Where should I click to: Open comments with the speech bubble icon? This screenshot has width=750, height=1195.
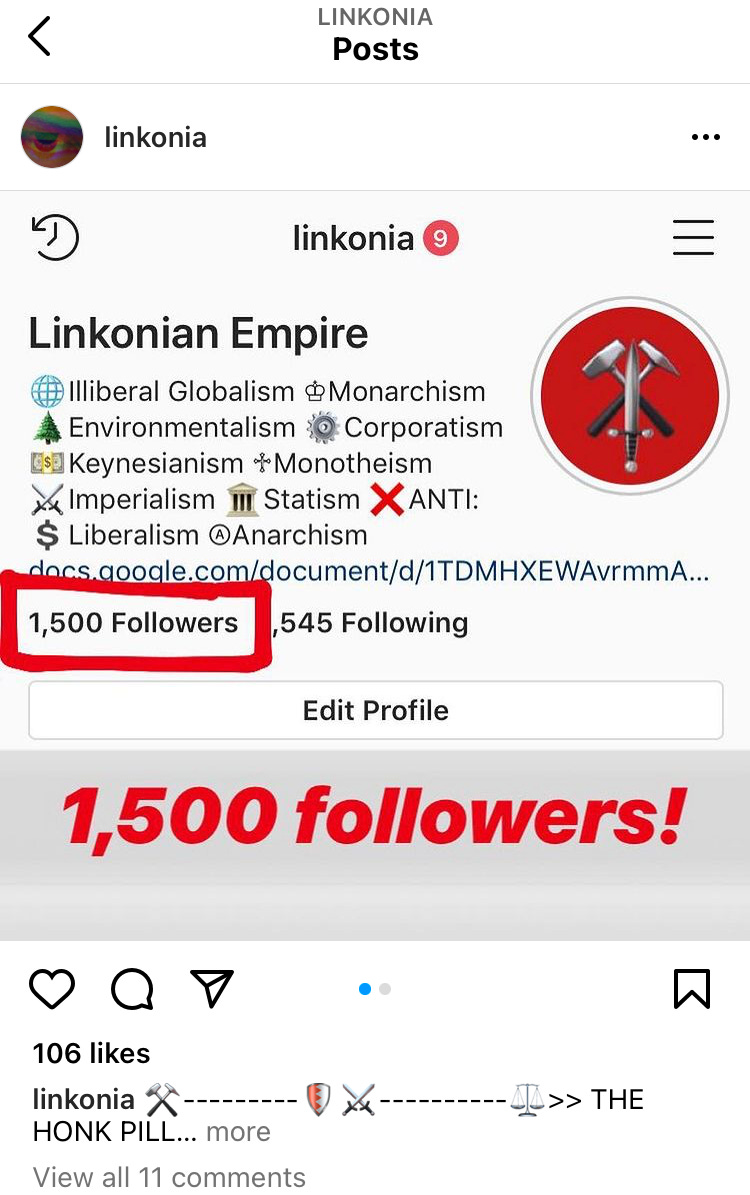point(132,988)
